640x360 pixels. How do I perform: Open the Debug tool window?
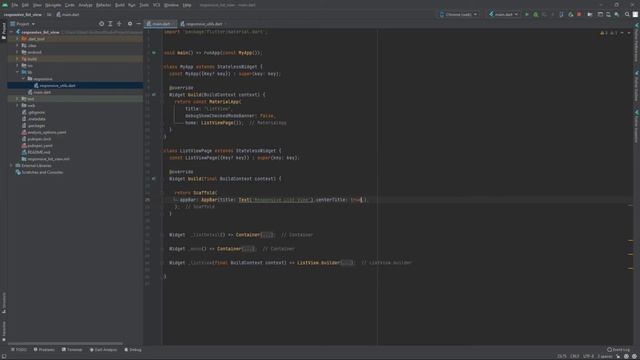(133, 349)
